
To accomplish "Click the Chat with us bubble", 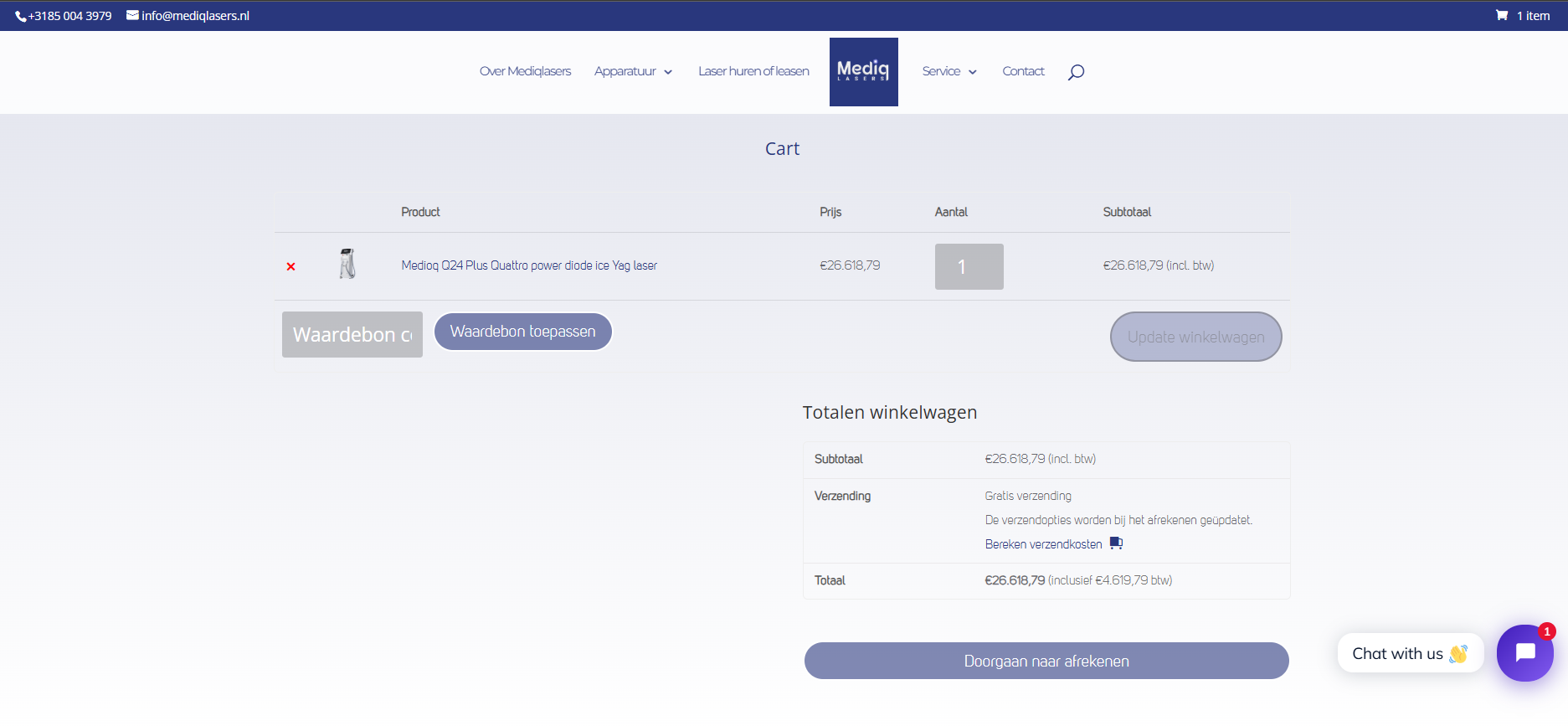I will click(x=1411, y=653).
